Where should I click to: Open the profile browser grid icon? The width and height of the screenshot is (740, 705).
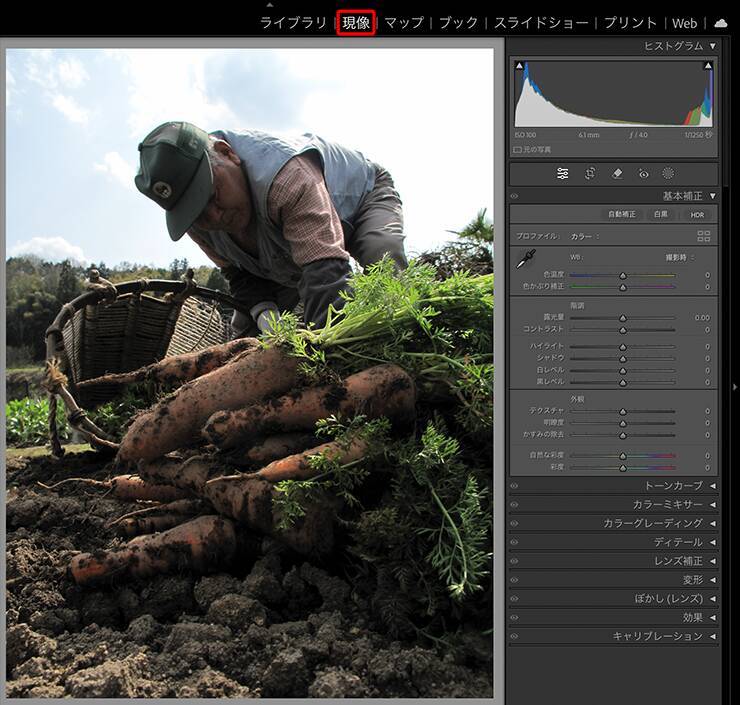coord(704,236)
